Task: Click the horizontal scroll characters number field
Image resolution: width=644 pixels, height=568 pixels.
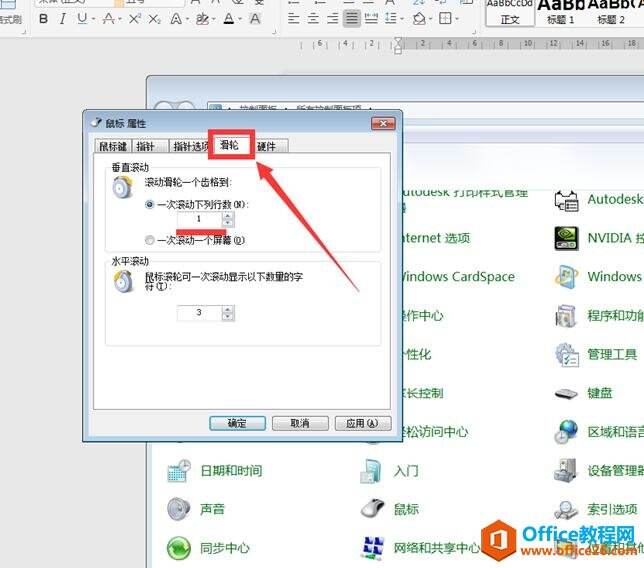Action: tap(200, 313)
